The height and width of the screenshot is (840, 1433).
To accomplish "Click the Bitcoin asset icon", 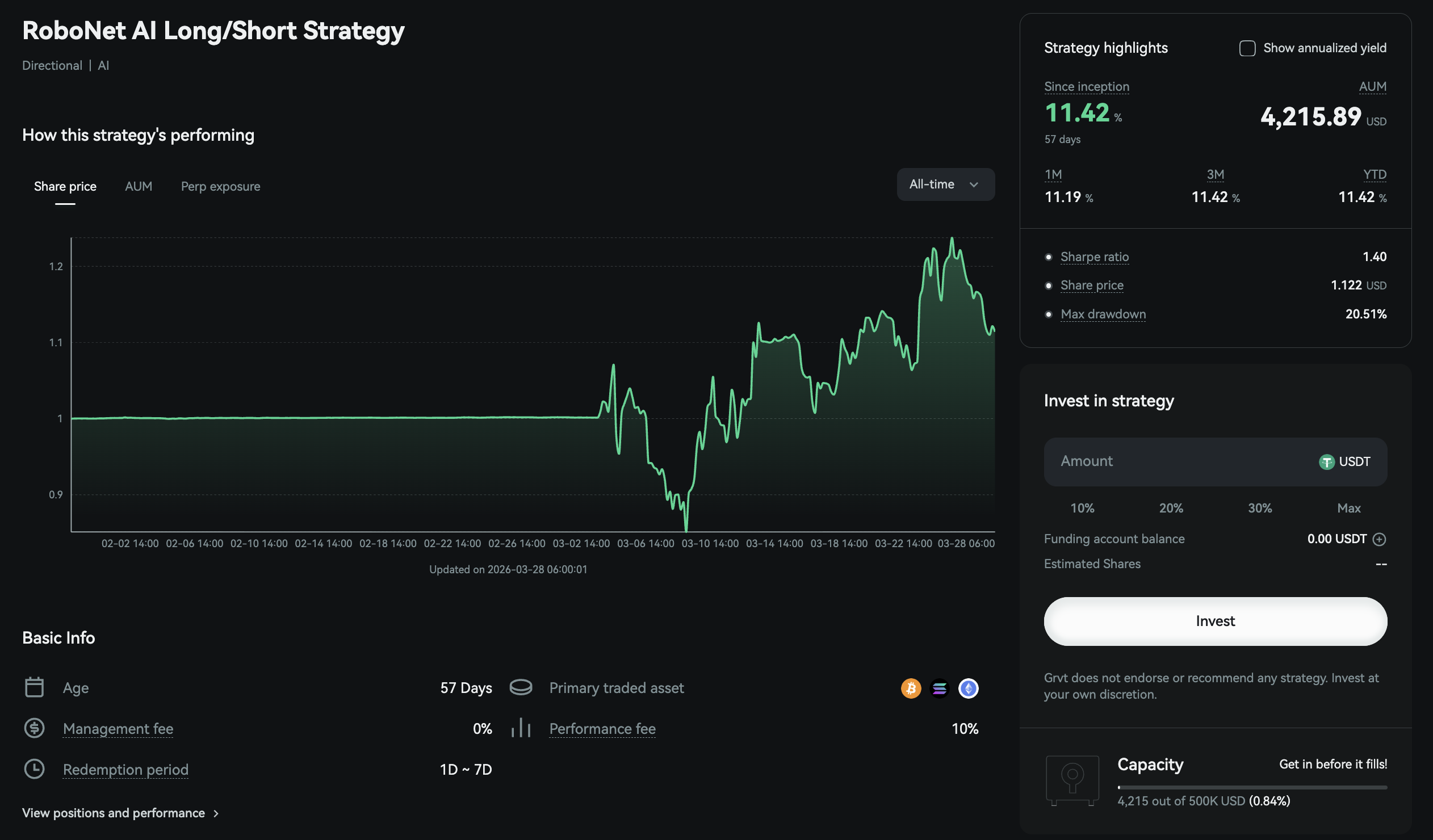I will [912, 688].
